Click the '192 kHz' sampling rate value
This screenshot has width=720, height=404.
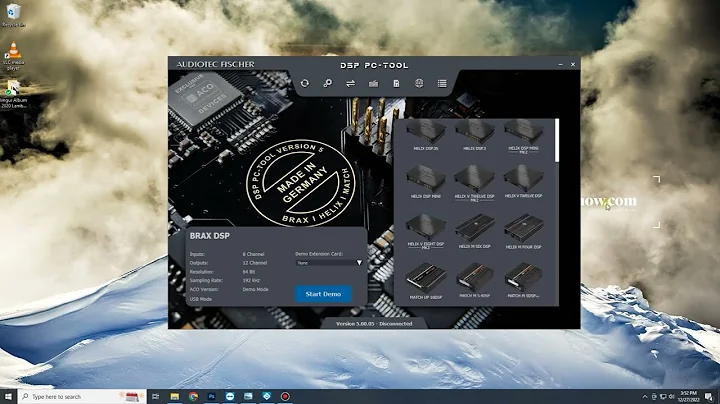(251, 280)
